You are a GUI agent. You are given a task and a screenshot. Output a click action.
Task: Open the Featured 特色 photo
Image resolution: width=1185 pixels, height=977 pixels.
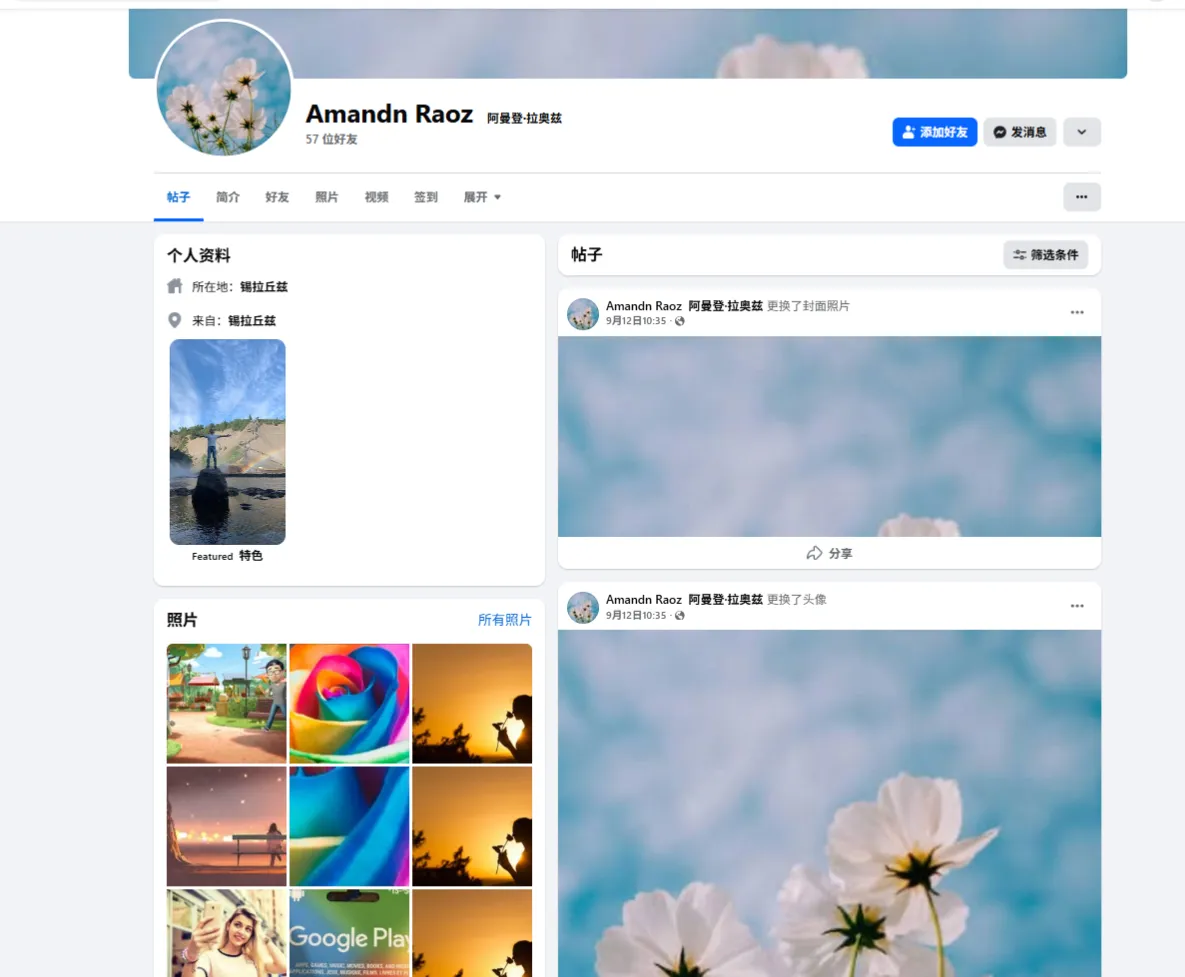(227, 442)
